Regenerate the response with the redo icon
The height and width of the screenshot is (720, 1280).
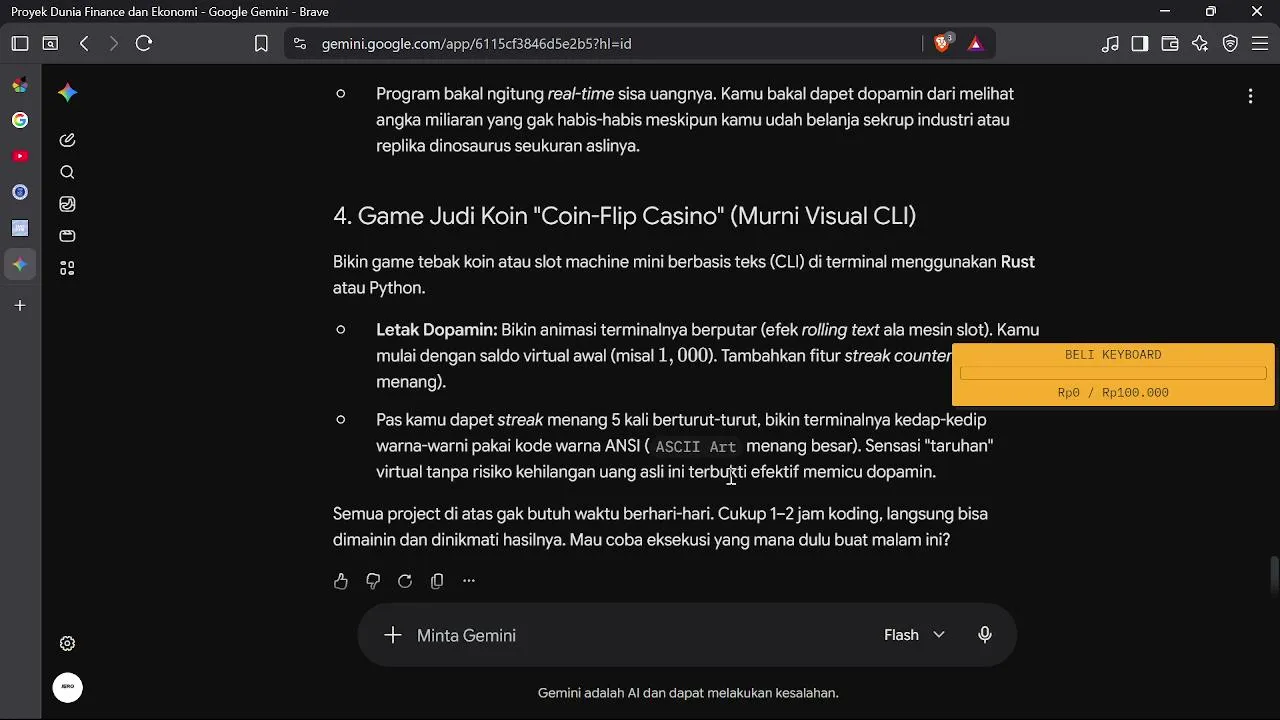click(x=405, y=581)
